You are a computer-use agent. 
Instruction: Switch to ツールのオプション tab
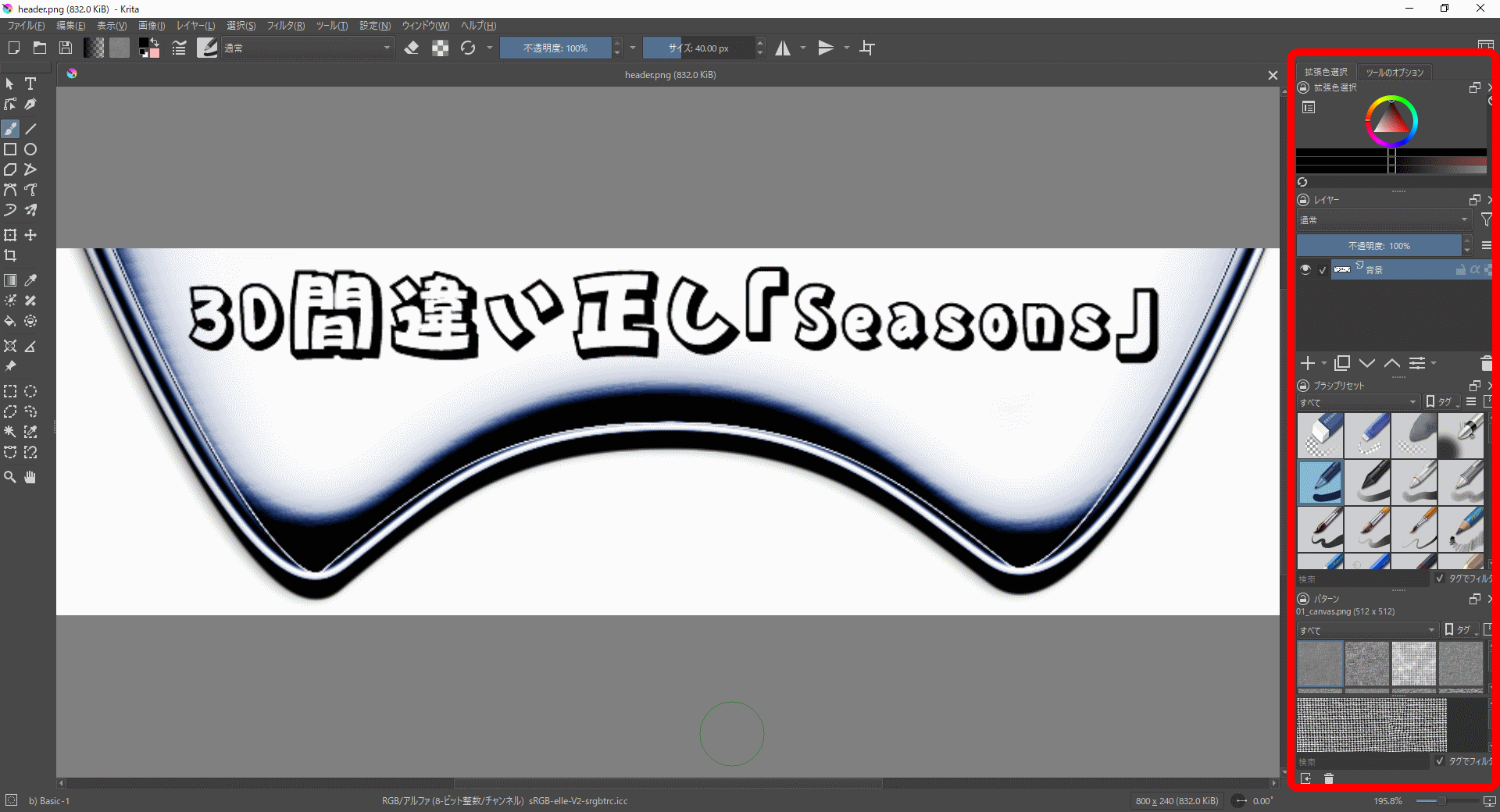[x=1395, y=72]
